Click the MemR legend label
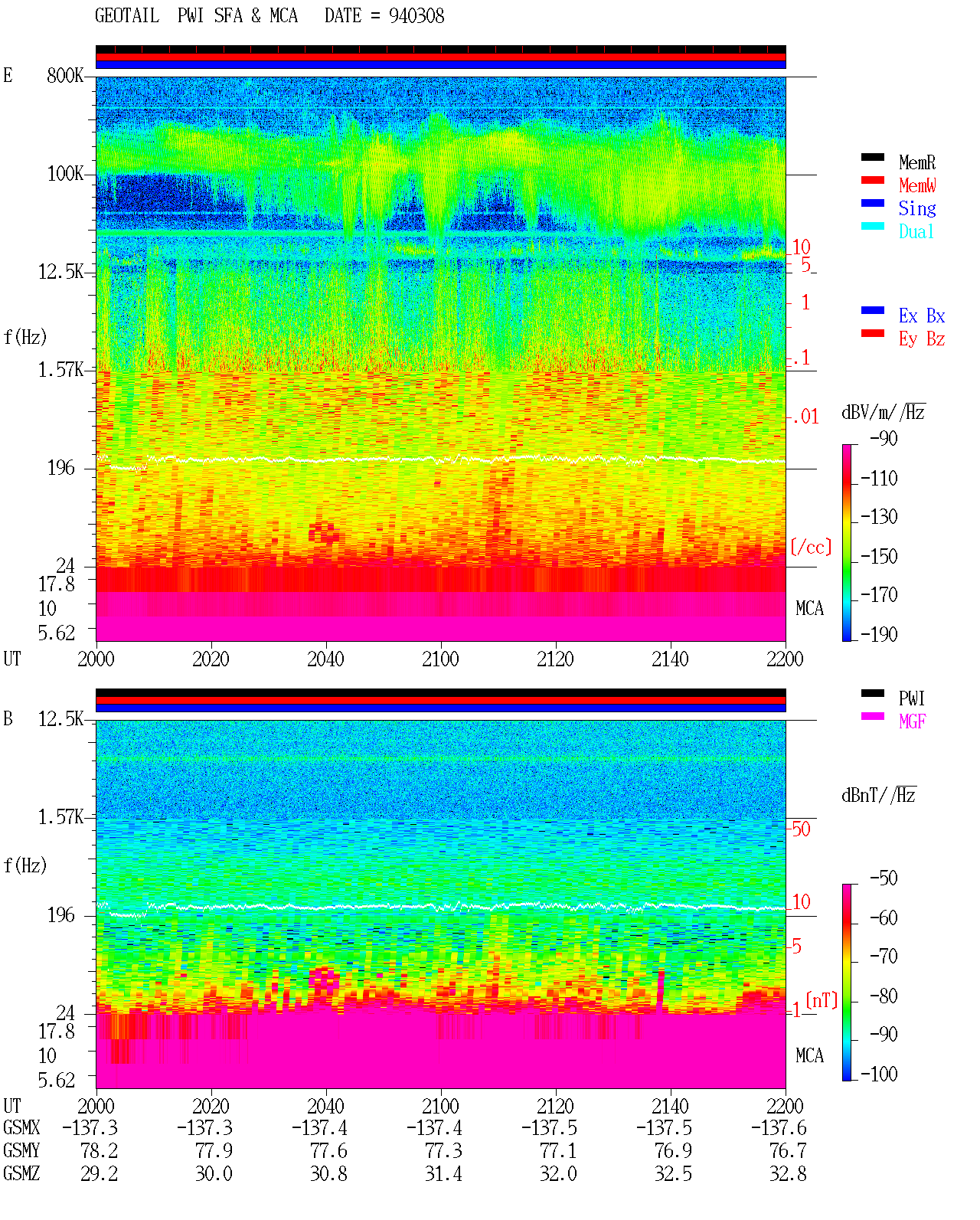This screenshot has height=1220, width=980. pyautogui.click(x=917, y=162)
